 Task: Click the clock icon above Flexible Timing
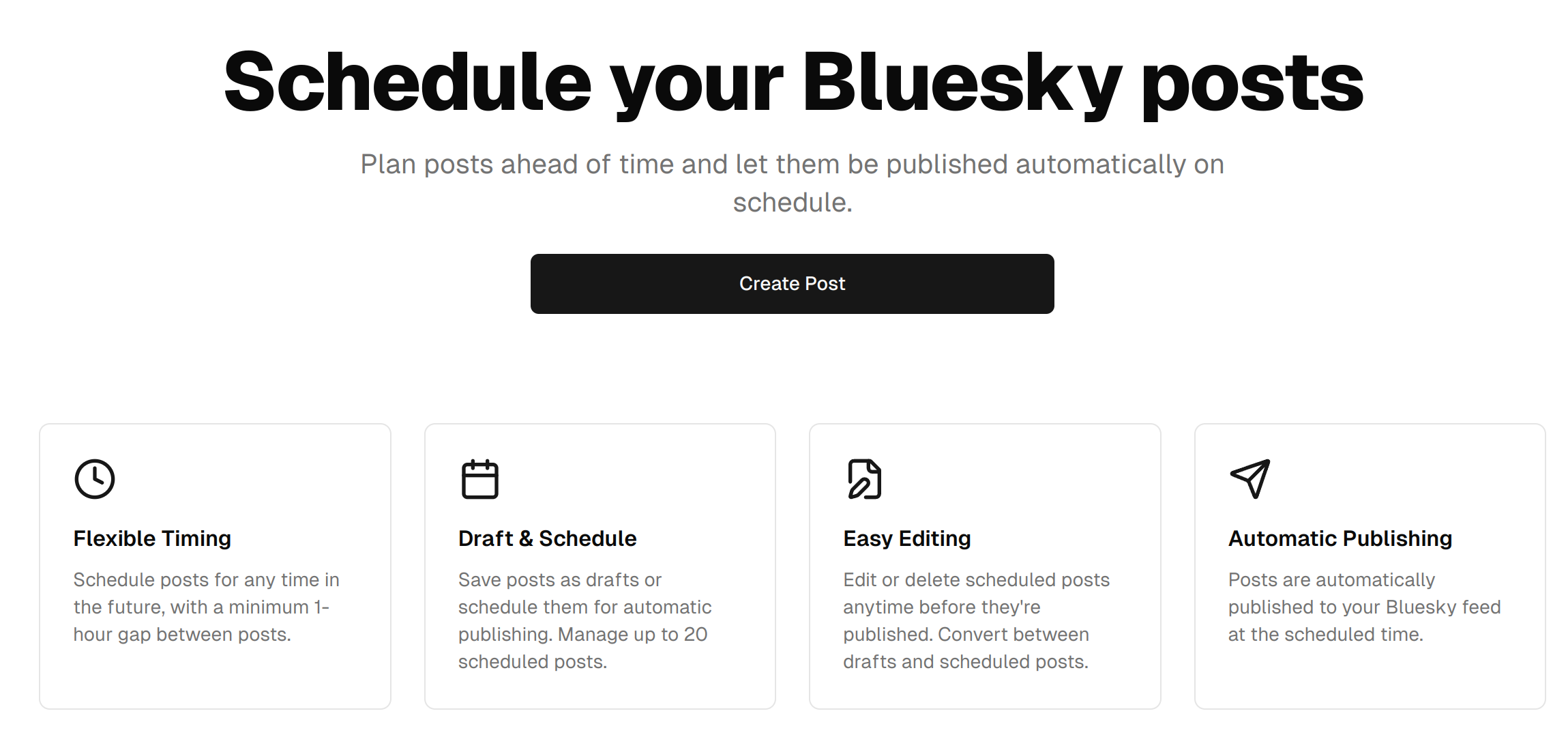pos(93,478)
